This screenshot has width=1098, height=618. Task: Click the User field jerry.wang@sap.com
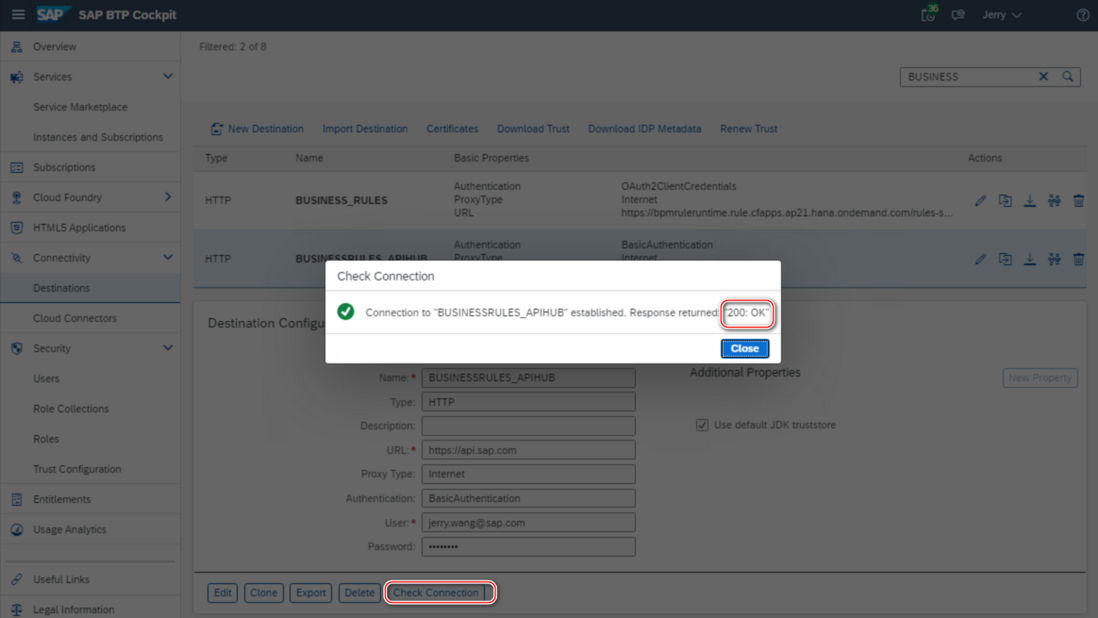pos(529,523)
